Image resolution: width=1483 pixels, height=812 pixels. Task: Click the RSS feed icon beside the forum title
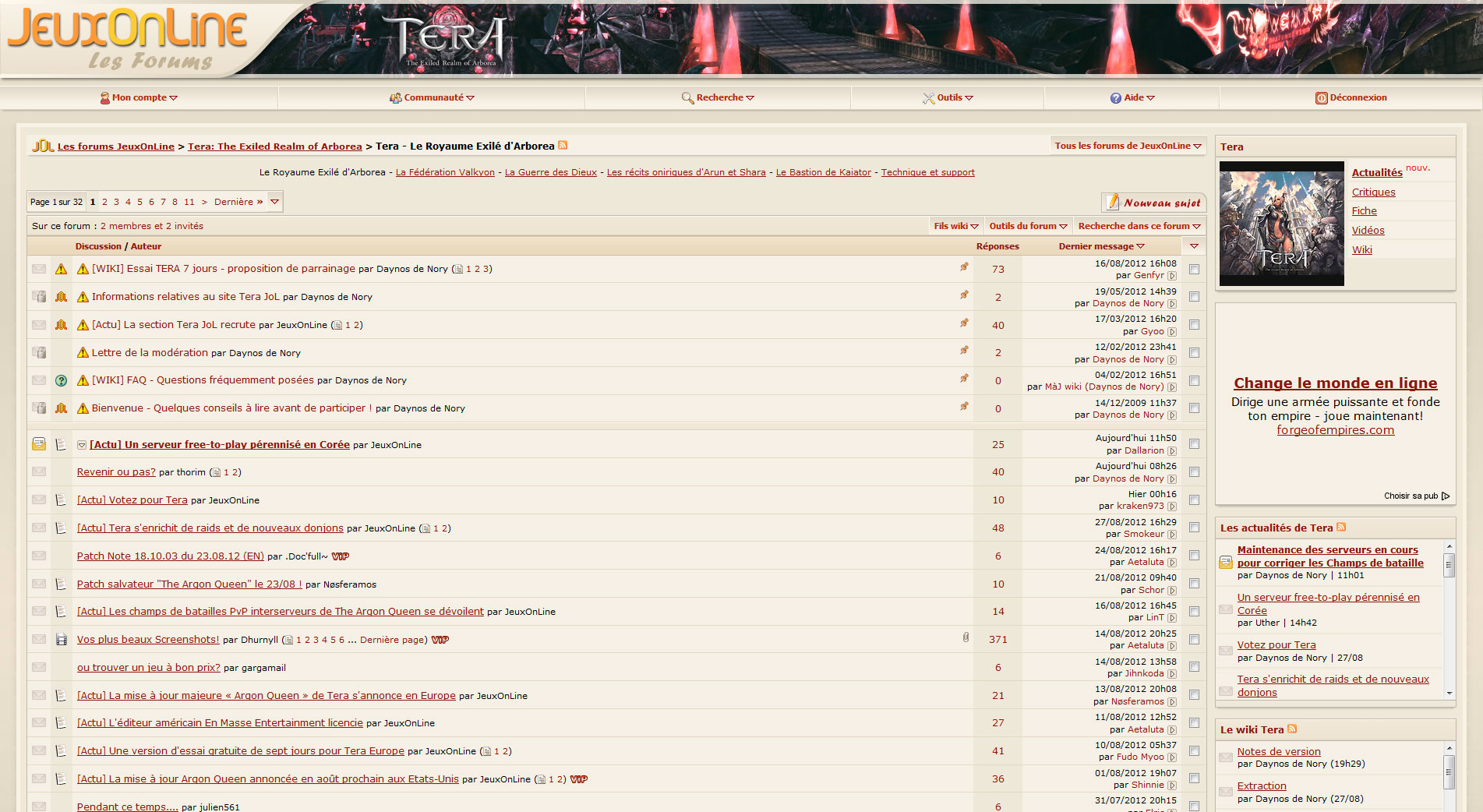click(x=563, y=145)
